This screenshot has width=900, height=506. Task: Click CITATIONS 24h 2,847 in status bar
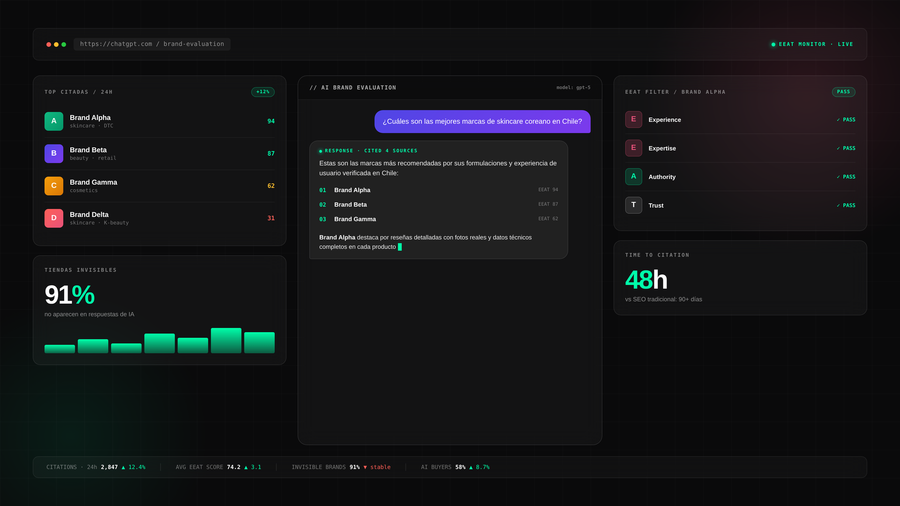[x=96, y=467]
